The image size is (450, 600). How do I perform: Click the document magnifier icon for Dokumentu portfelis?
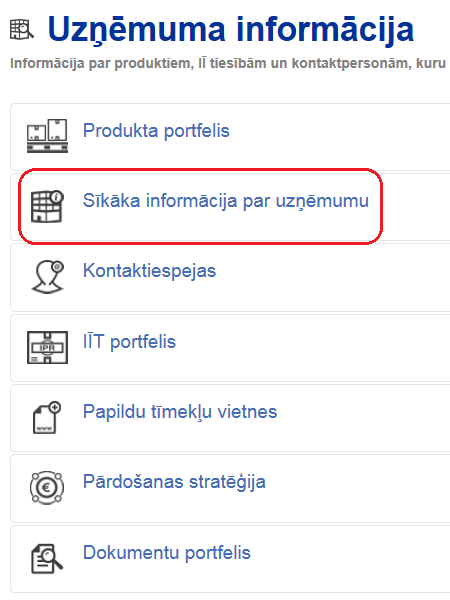pyautogui.click(x=47, y=559)
